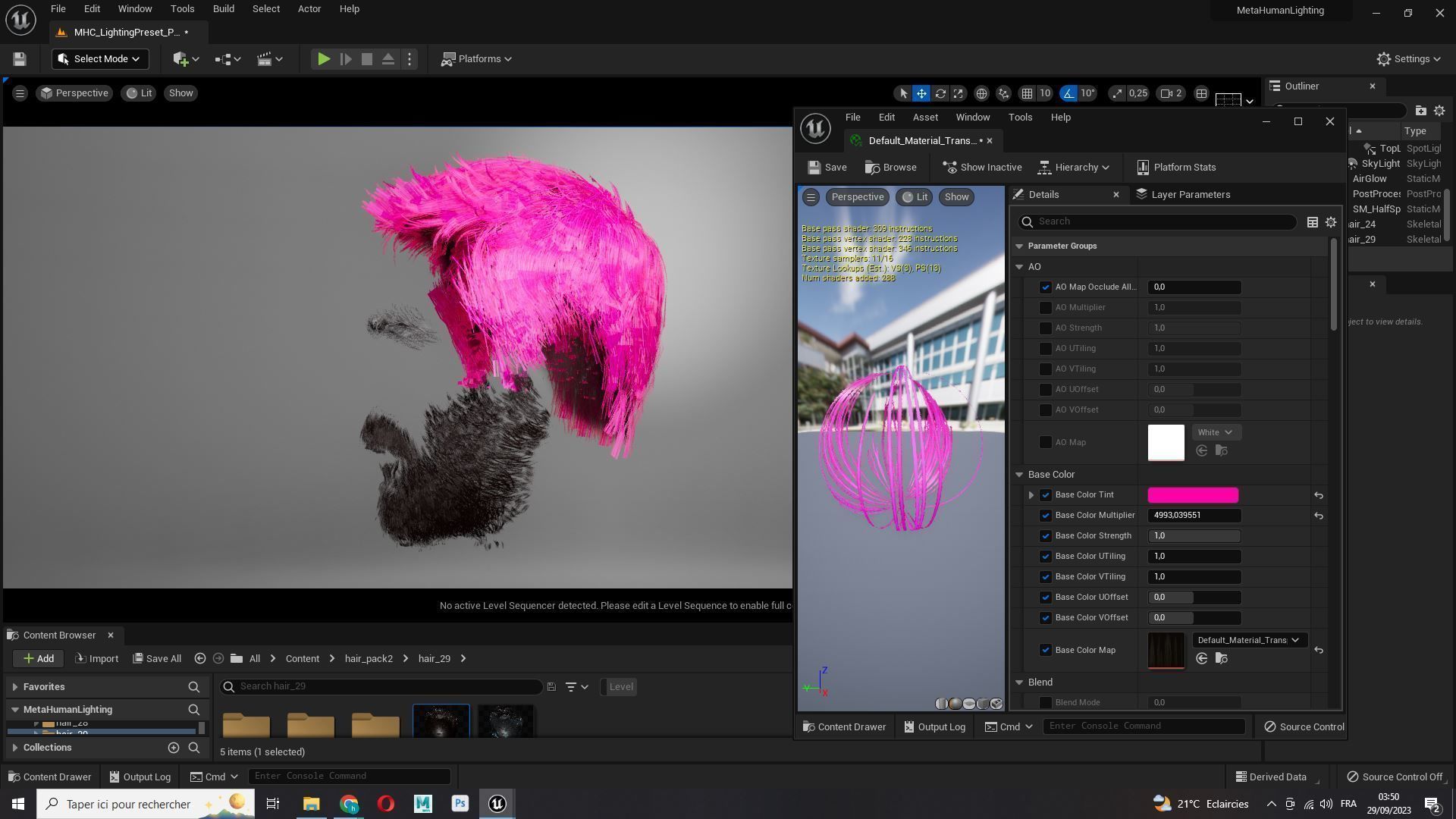The width and height of the screenshot is (1456, 819).
Task: Enable the AO Multiplier checkbox
Action: [1046, 308]
